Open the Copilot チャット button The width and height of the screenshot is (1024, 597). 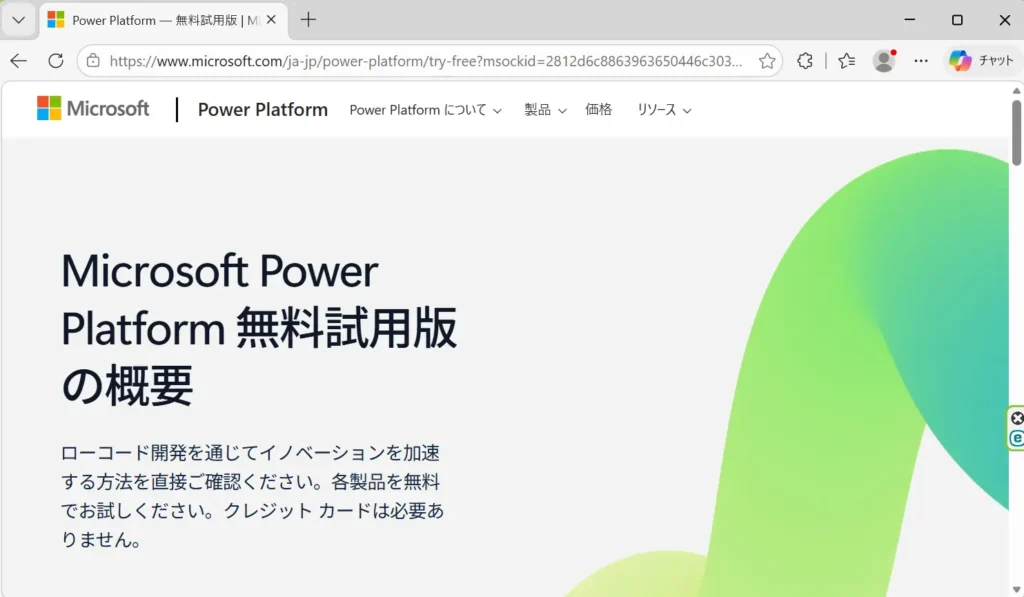coord(982,61)
